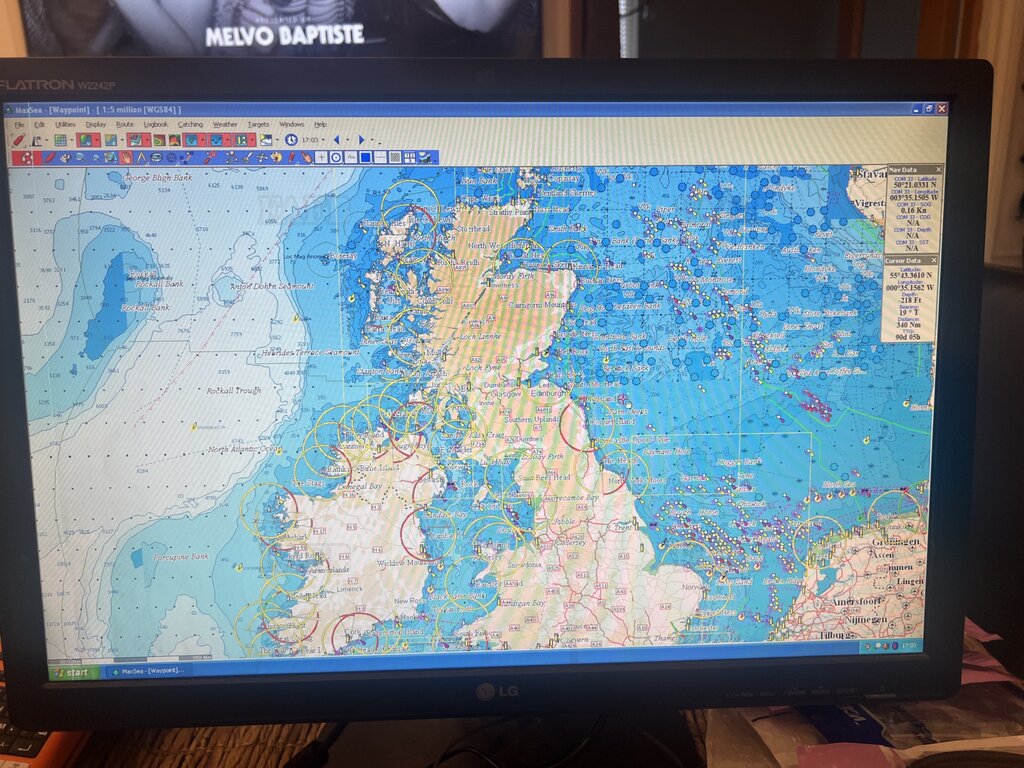Open the Catching menu
This screenshot has height=768, width=1024.
(x=190, y=124)
